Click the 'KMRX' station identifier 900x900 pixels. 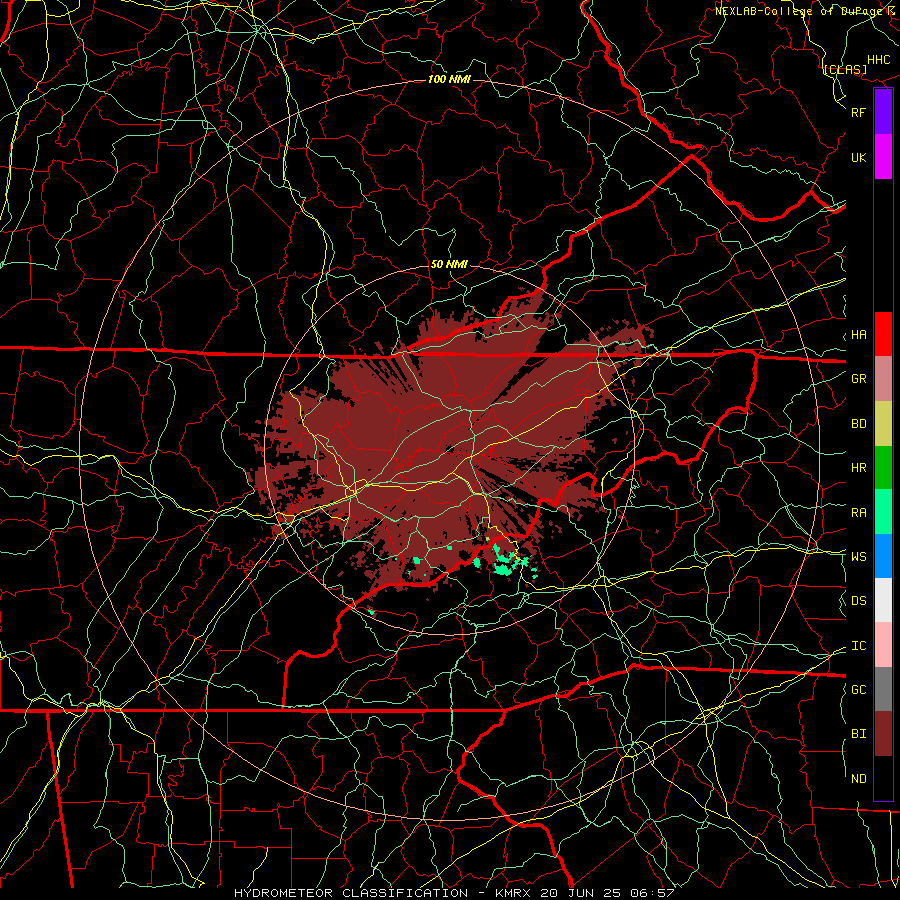point(513,893)
